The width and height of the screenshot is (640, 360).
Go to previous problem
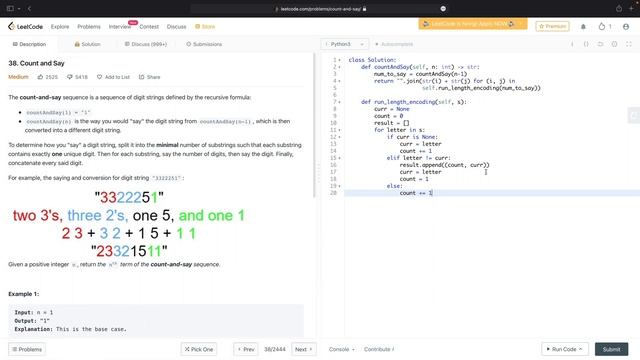(246, 349)
